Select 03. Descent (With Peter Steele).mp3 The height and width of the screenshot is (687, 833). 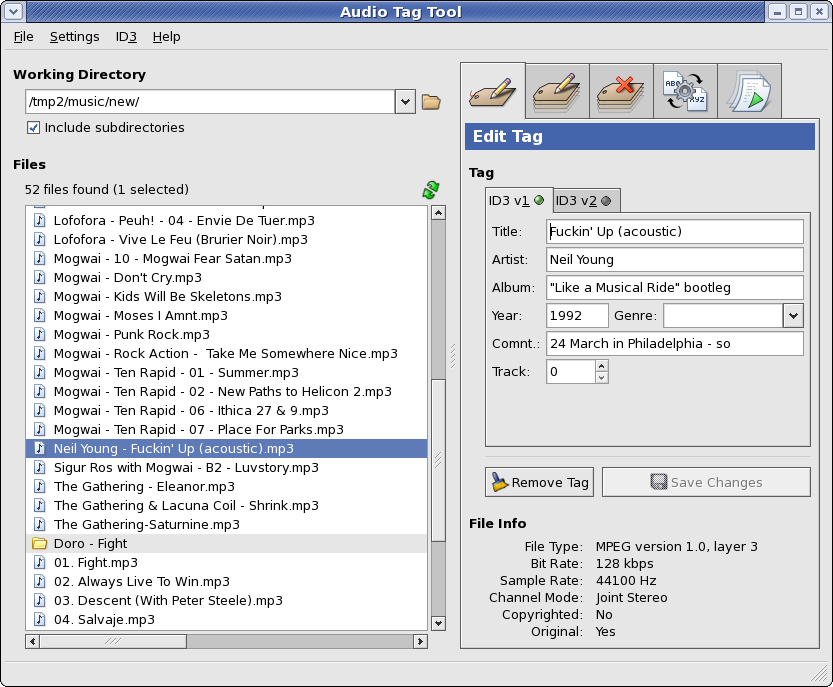226,600
